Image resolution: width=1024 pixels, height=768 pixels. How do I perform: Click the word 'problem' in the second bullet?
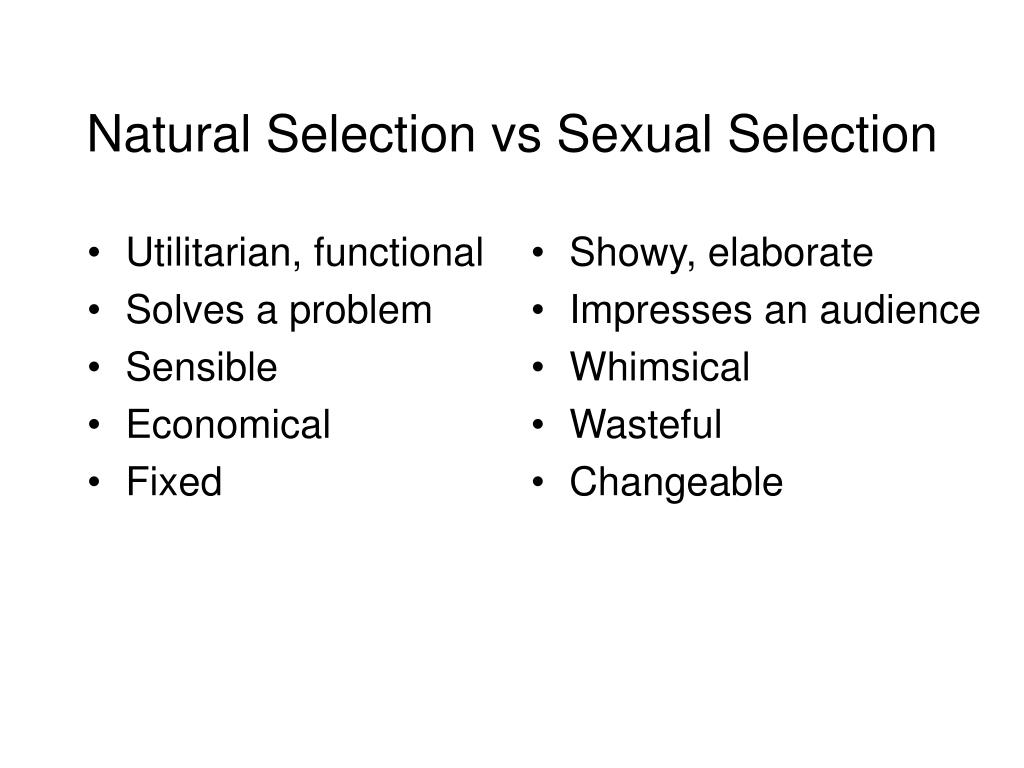coord(360,312)
